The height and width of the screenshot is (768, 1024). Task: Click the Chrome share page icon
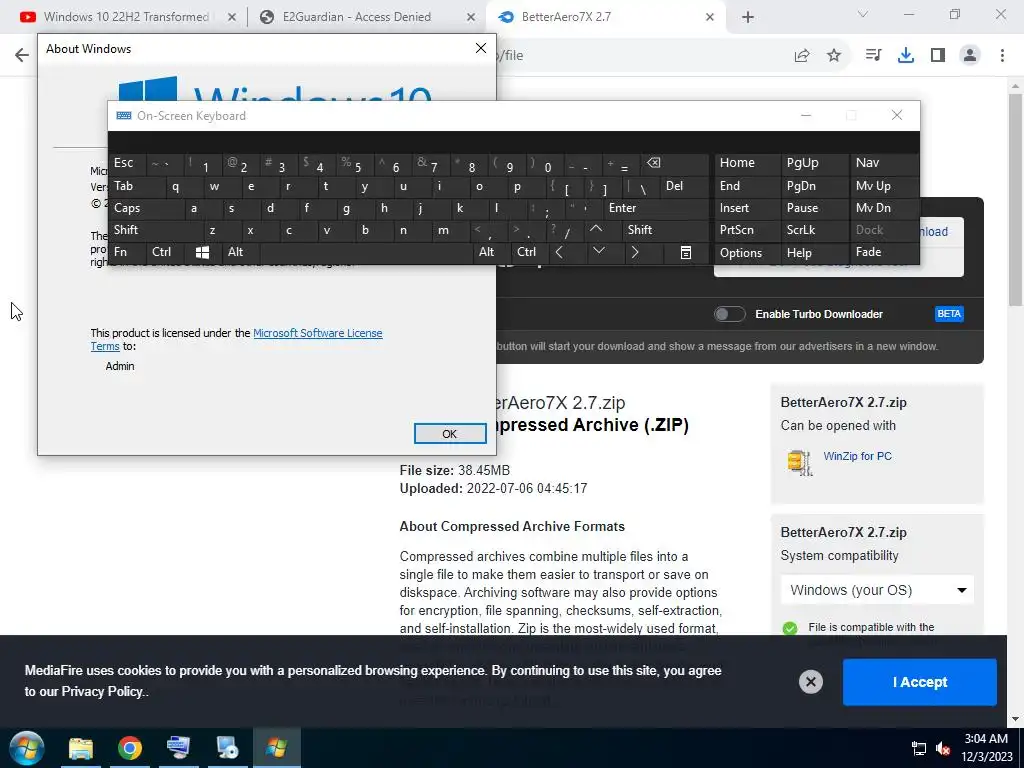coord(802,56)
